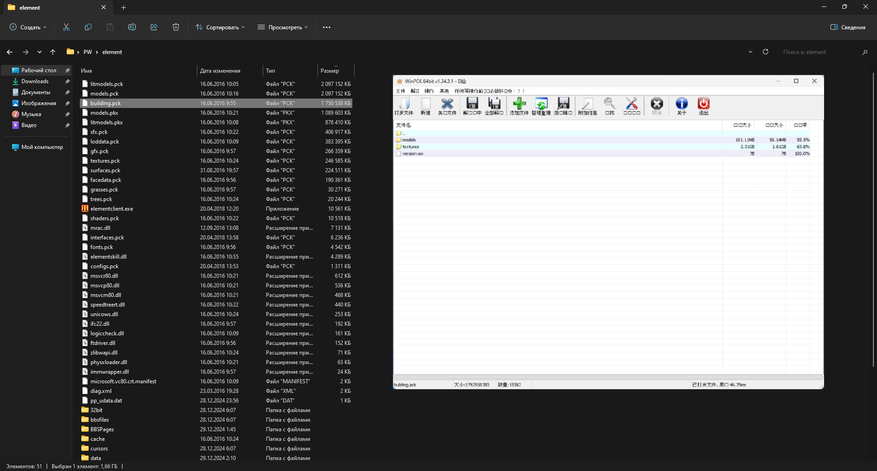Select the textures folder in WinPCK list
Viewport: 877px width, 471px height.
pos(410,147)
